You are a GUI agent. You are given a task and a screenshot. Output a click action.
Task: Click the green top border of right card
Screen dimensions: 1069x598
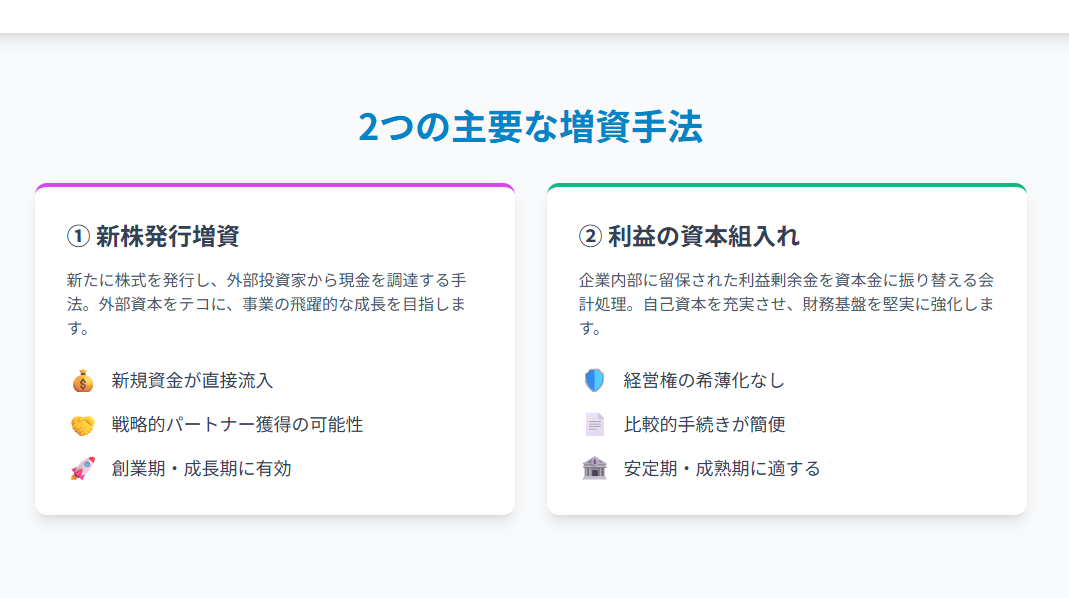787,185
